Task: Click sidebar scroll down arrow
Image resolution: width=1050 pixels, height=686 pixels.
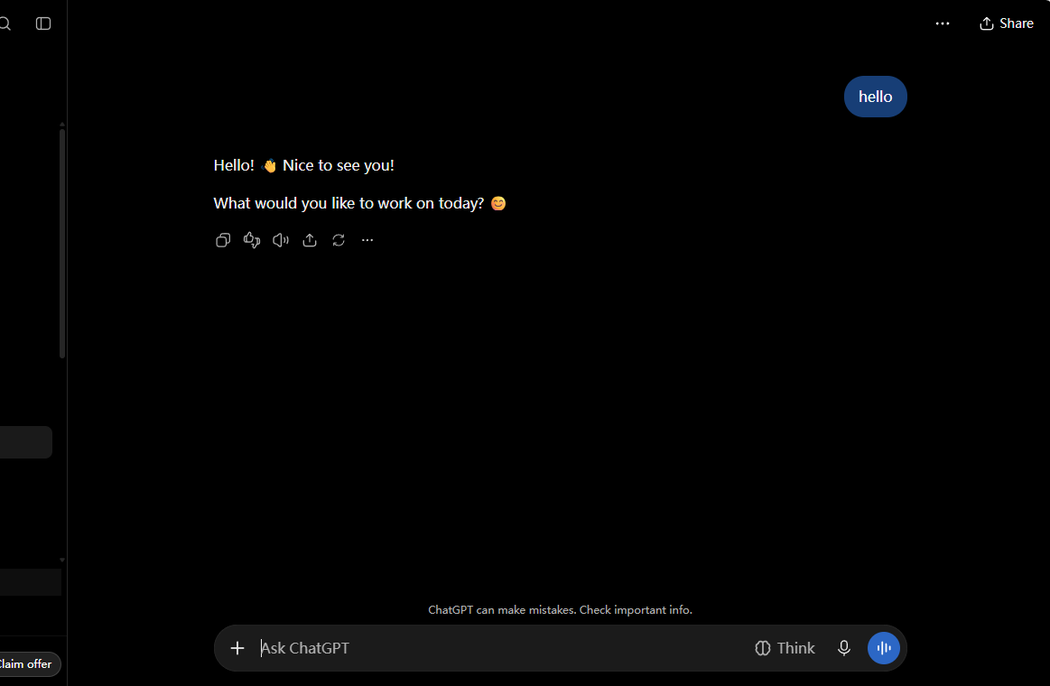Action: click(x=62, y=560)
